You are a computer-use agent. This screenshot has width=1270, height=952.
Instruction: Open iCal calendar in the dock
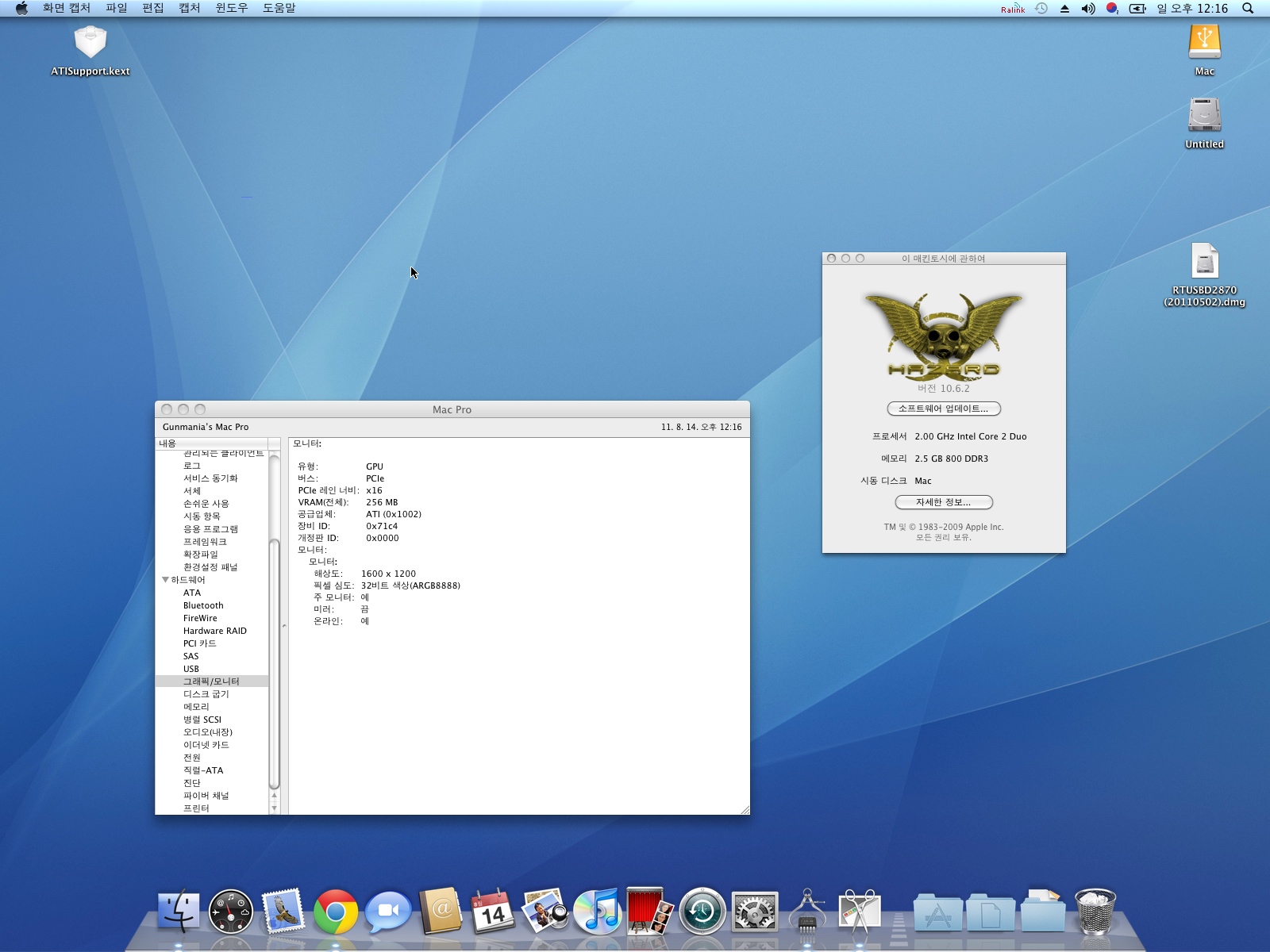pyautogui.click(x=493, y=911)
